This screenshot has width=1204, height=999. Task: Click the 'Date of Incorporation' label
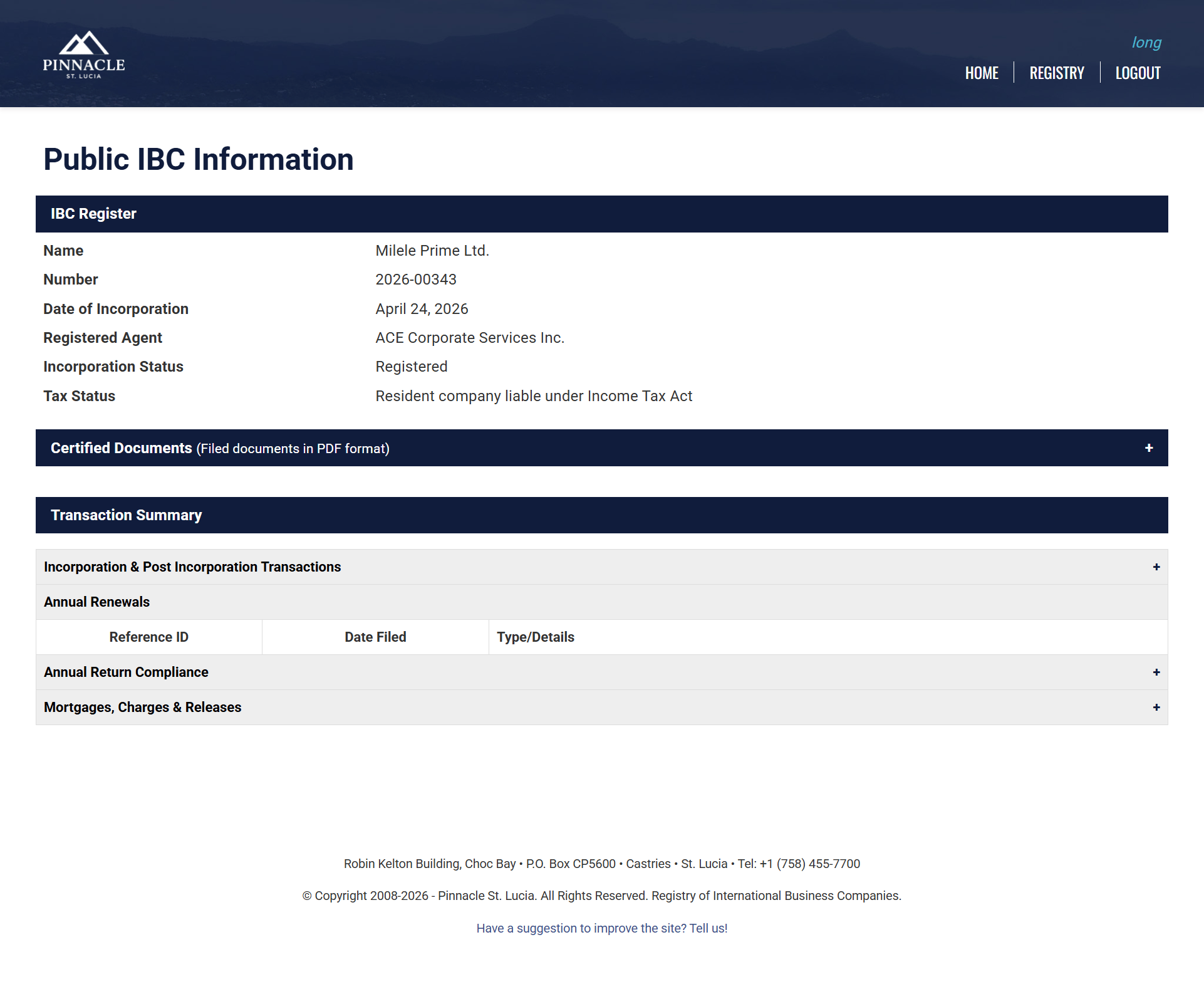click(x=116, y=309)
